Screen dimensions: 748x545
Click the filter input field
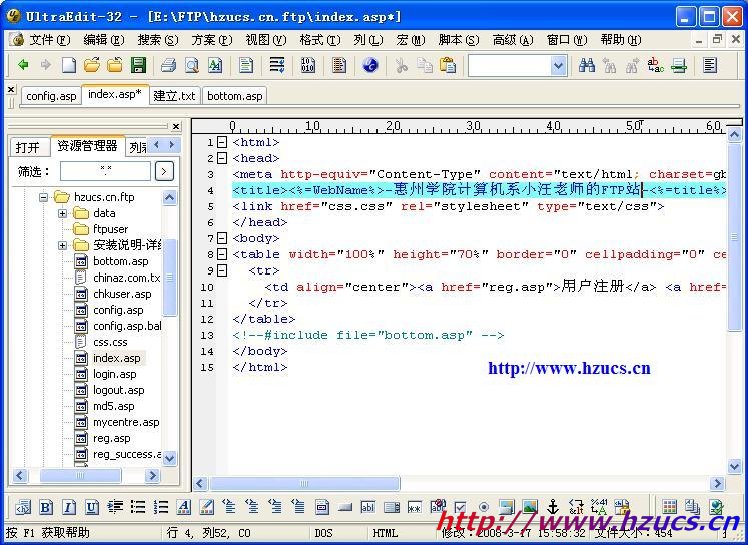[105, 171]
